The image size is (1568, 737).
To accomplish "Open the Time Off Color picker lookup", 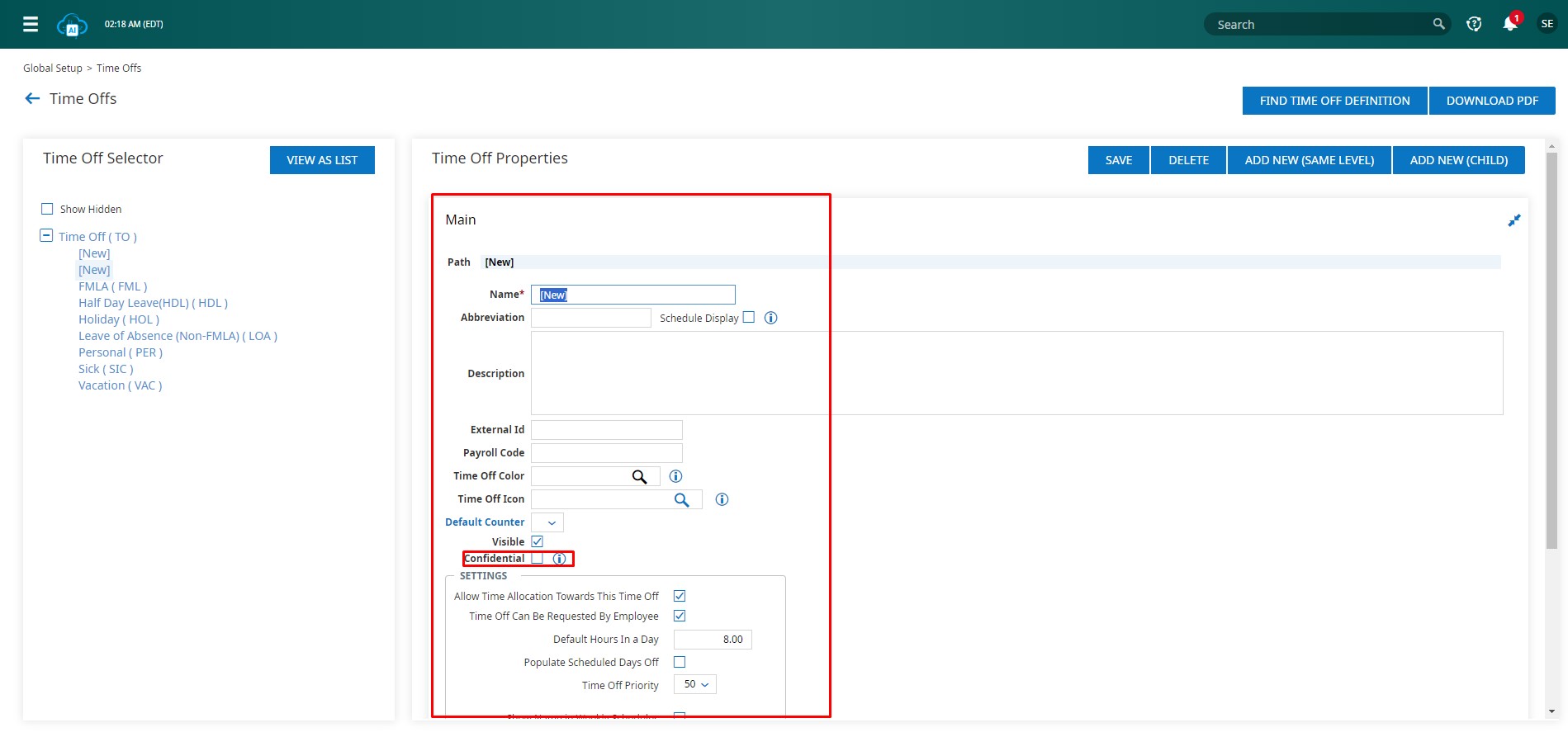I will tap(639, 476).
